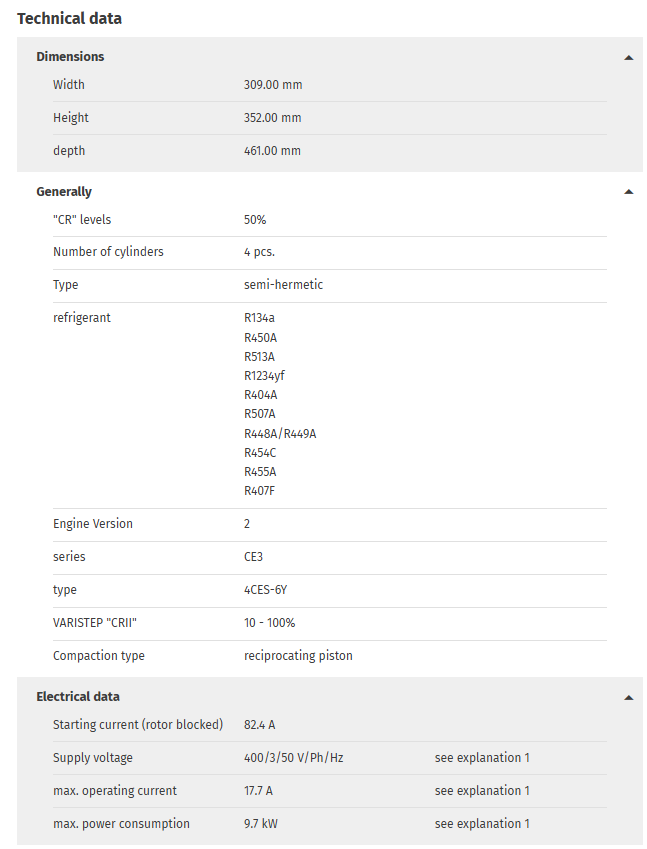Click the Width value 309.00 mm
The width and height of the screenshot is (647, 849).
[x=273, y=84]
